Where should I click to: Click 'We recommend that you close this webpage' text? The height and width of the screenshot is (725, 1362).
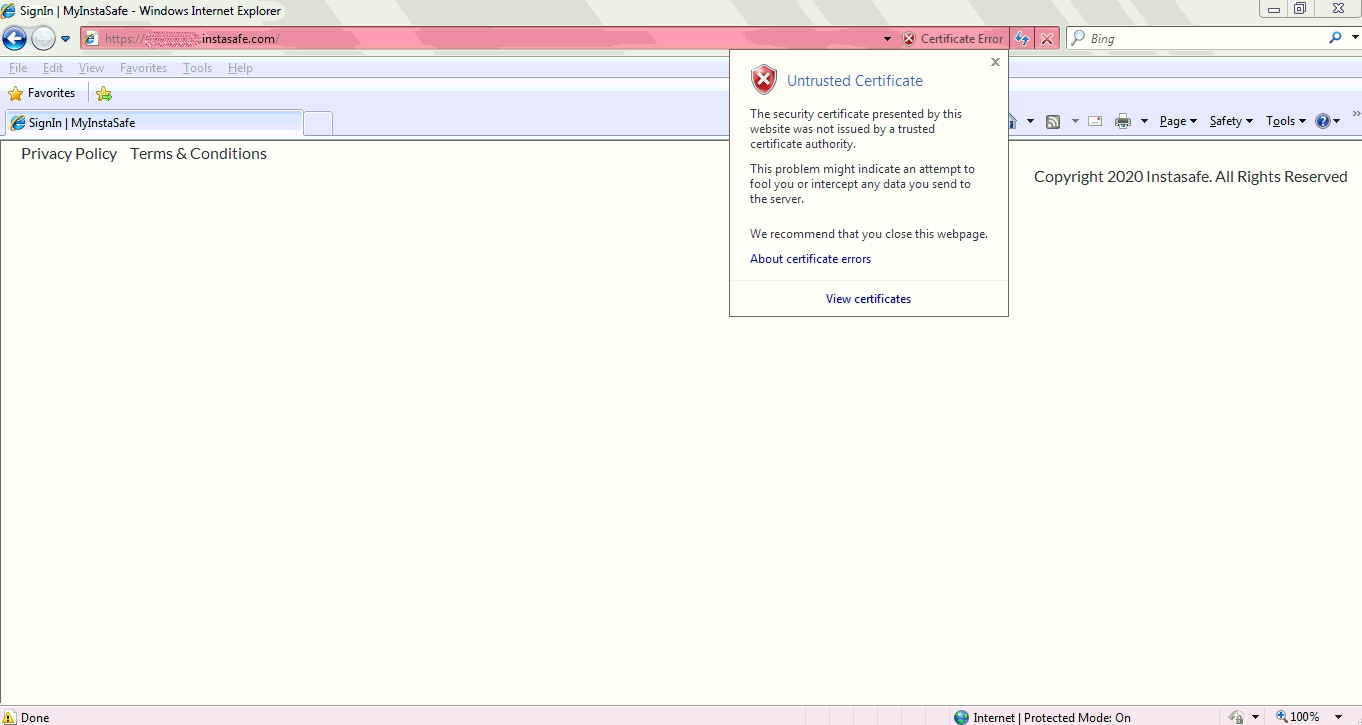pos(869,234)
